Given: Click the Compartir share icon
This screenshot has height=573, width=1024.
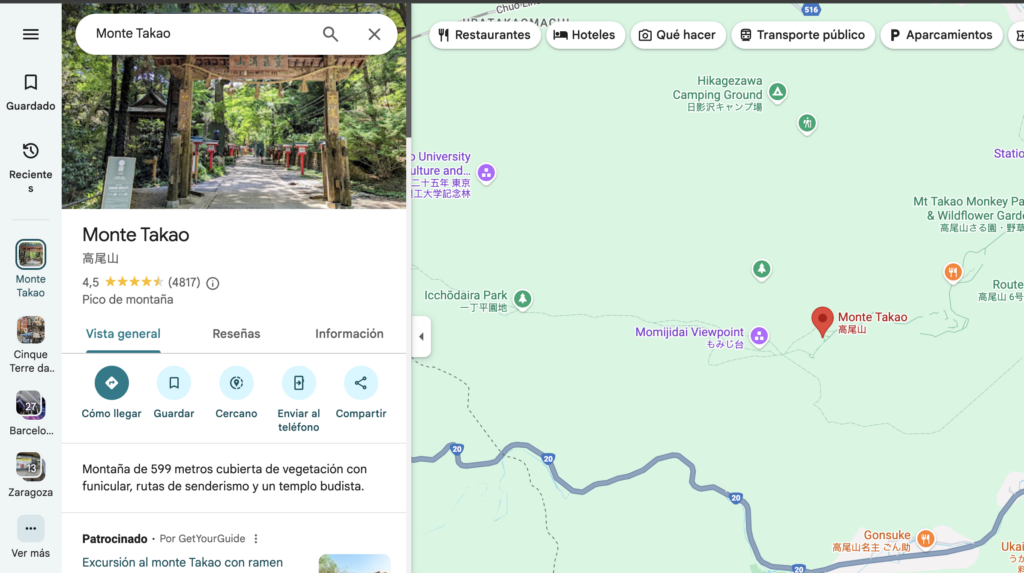Looking at the screenshot, I should click(x=361, y=383).
